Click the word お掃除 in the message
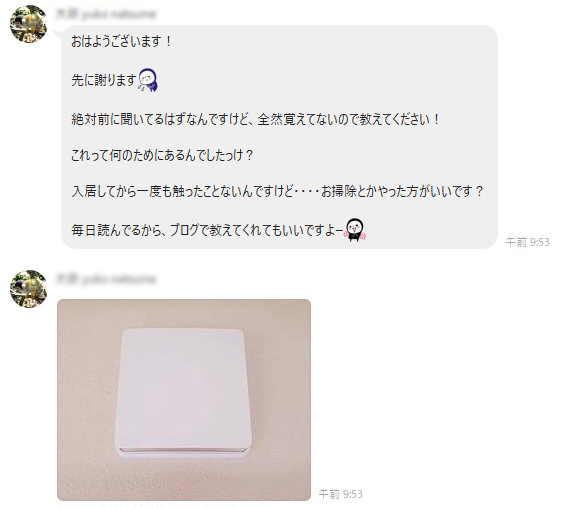Screen dimensions: 577x507 [x=339, y=191]
